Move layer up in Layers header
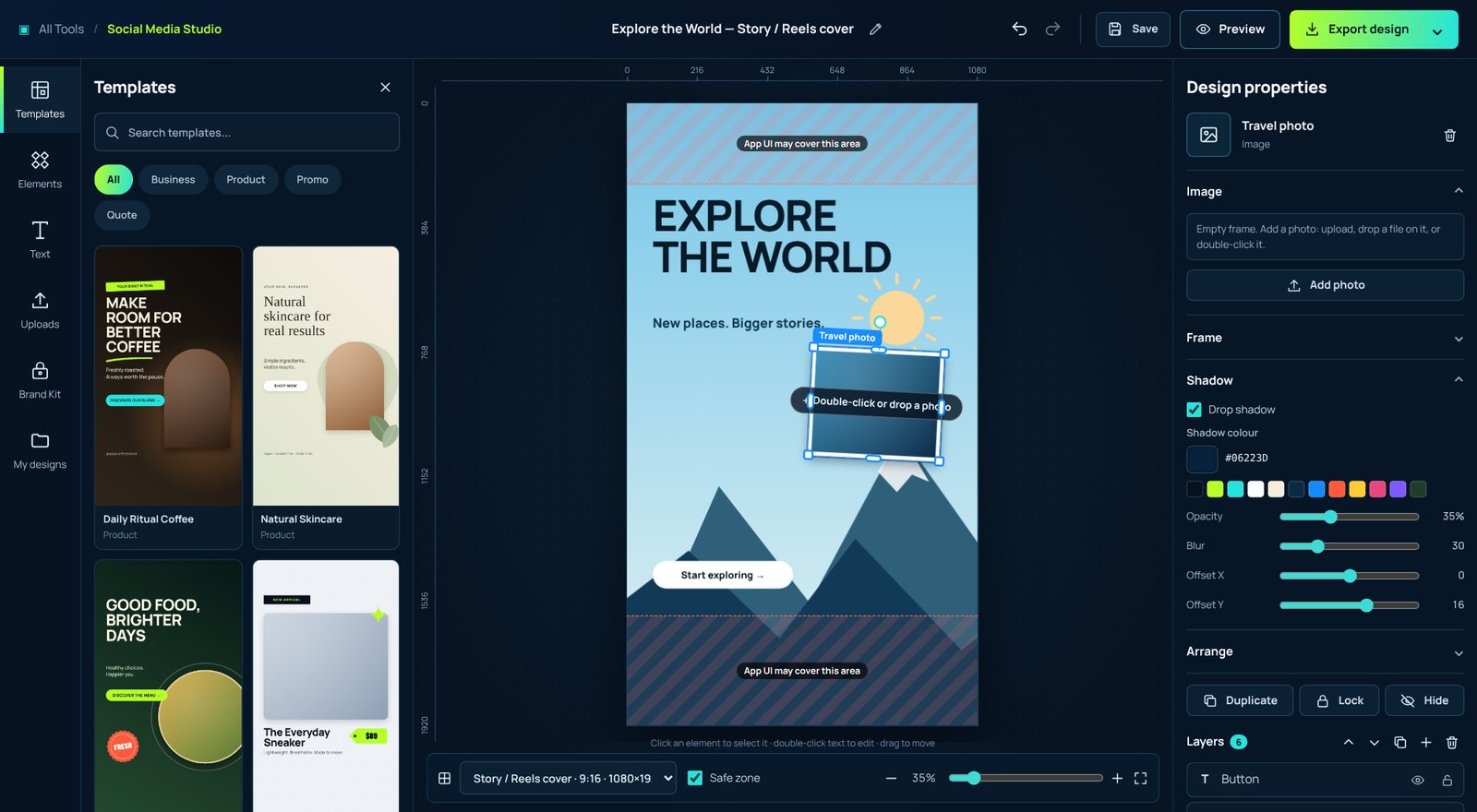 click(1348, 743)
